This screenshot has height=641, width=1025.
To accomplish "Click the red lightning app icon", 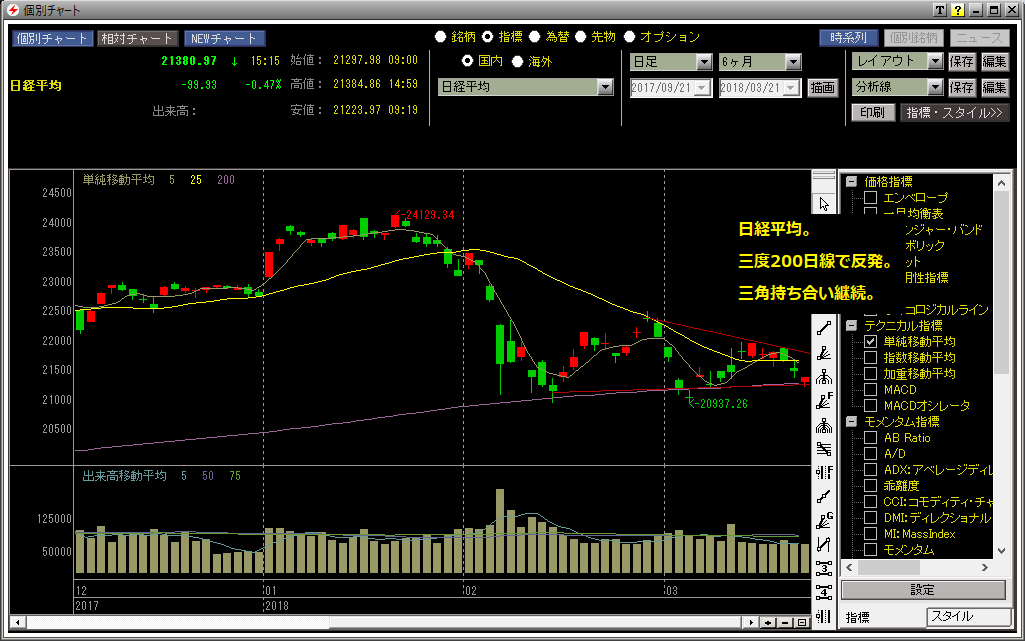I will tap(12, 10).
